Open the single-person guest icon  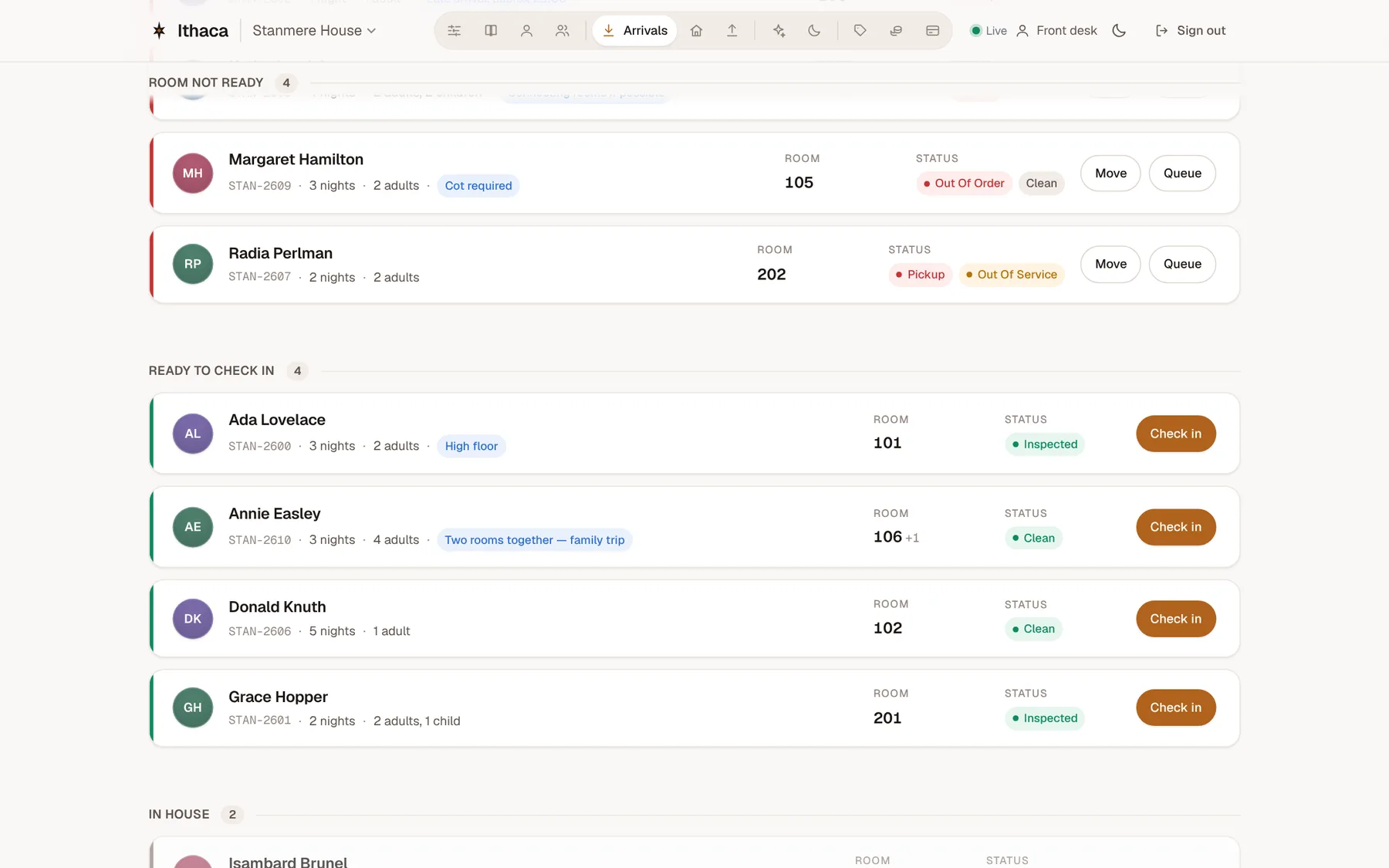526,31
